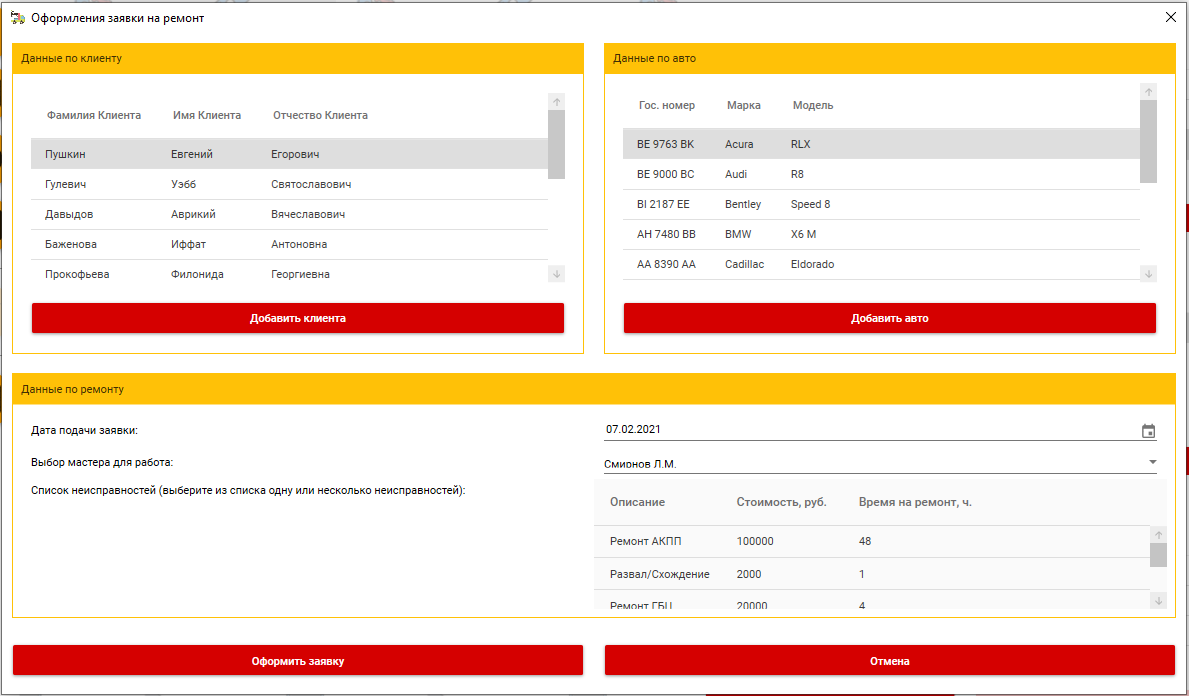Click the faults list scroll up arrow
Screen dimensions: 1189x696
[1159, 535]
